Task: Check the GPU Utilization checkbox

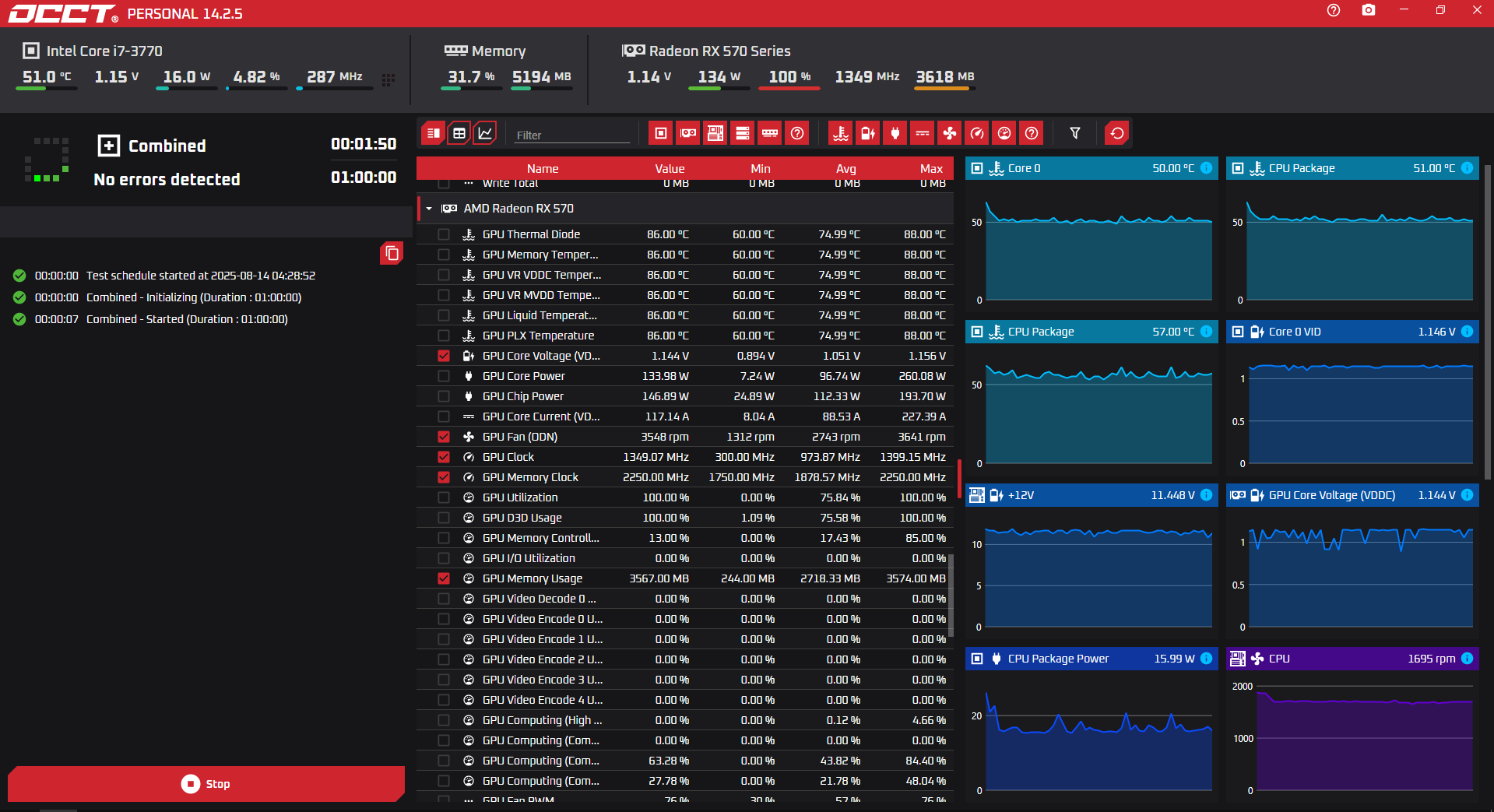Action: click(444, 497)
